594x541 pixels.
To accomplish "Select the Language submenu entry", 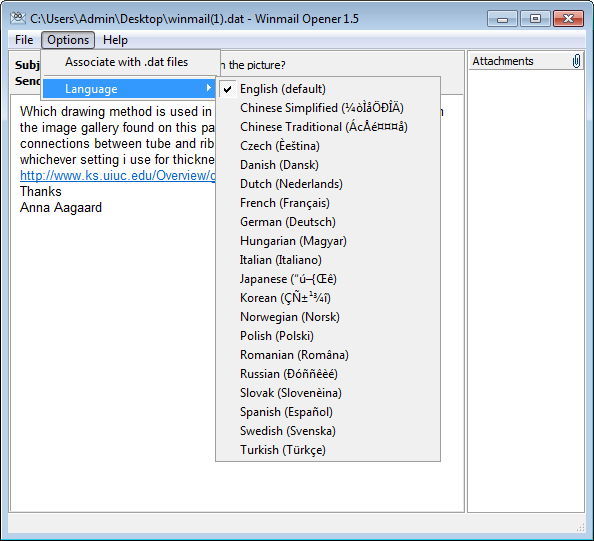I will [x=129, y=89].
